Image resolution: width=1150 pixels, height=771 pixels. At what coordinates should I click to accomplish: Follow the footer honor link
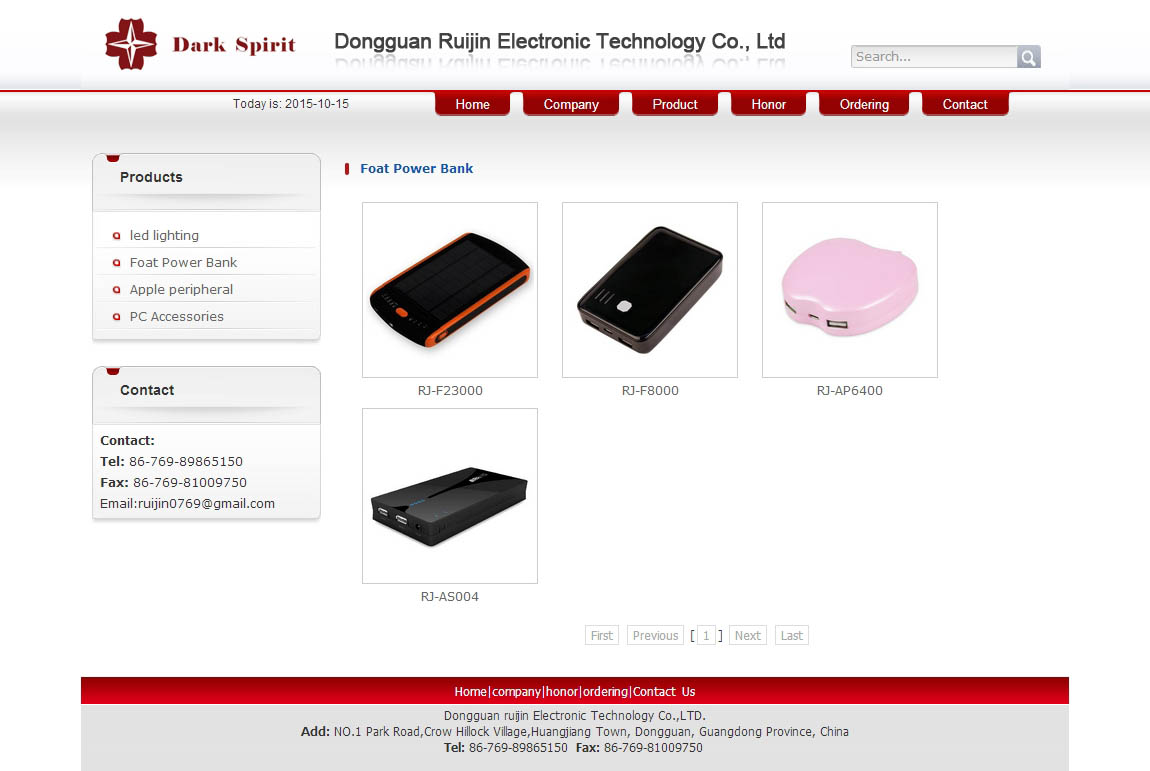click(x=562, y=692)
